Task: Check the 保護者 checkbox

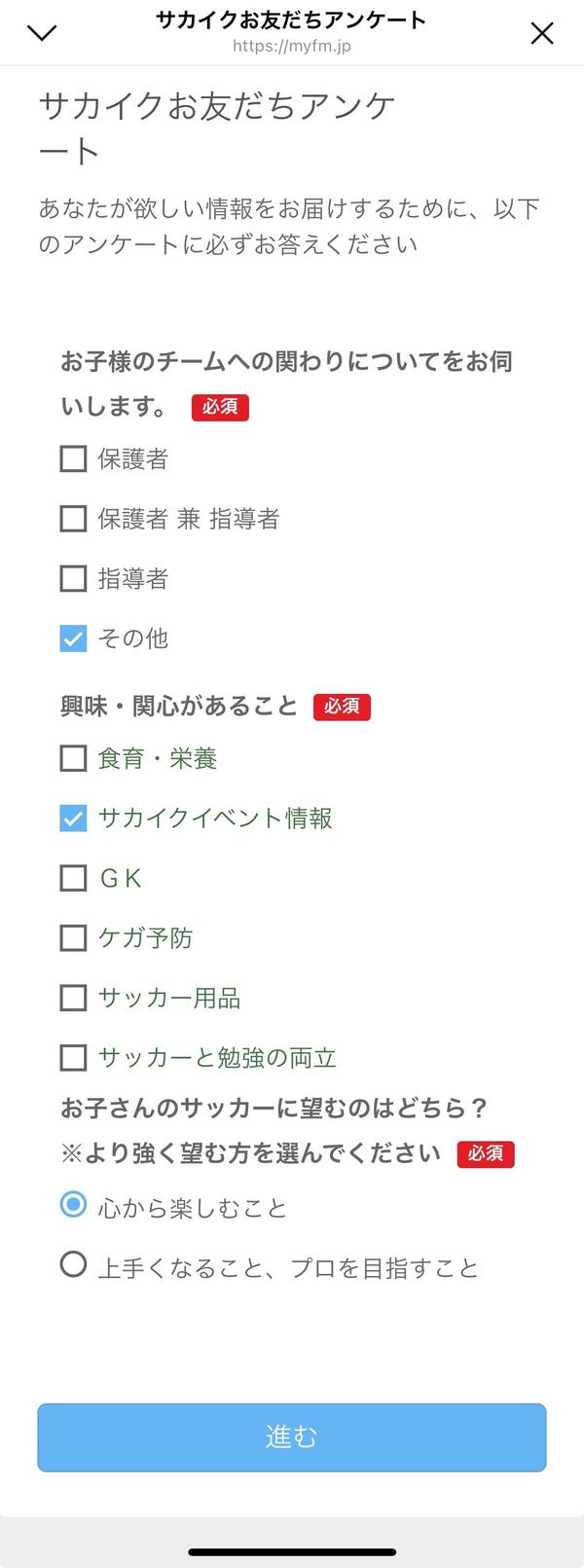Action: pyautogui.click(x=73, y=459)
